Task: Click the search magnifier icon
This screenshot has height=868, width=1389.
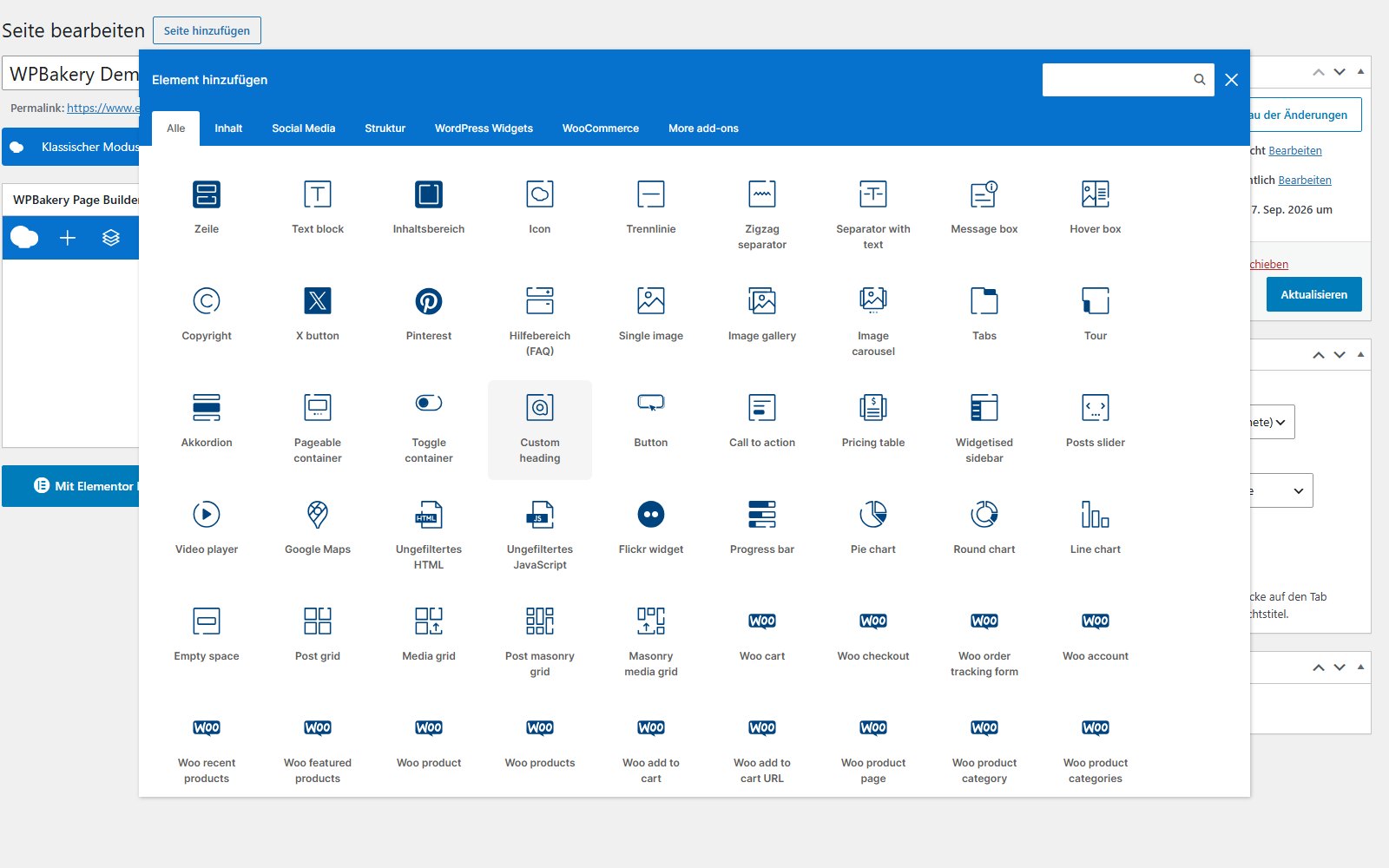Action: (x=1200, y=80)
